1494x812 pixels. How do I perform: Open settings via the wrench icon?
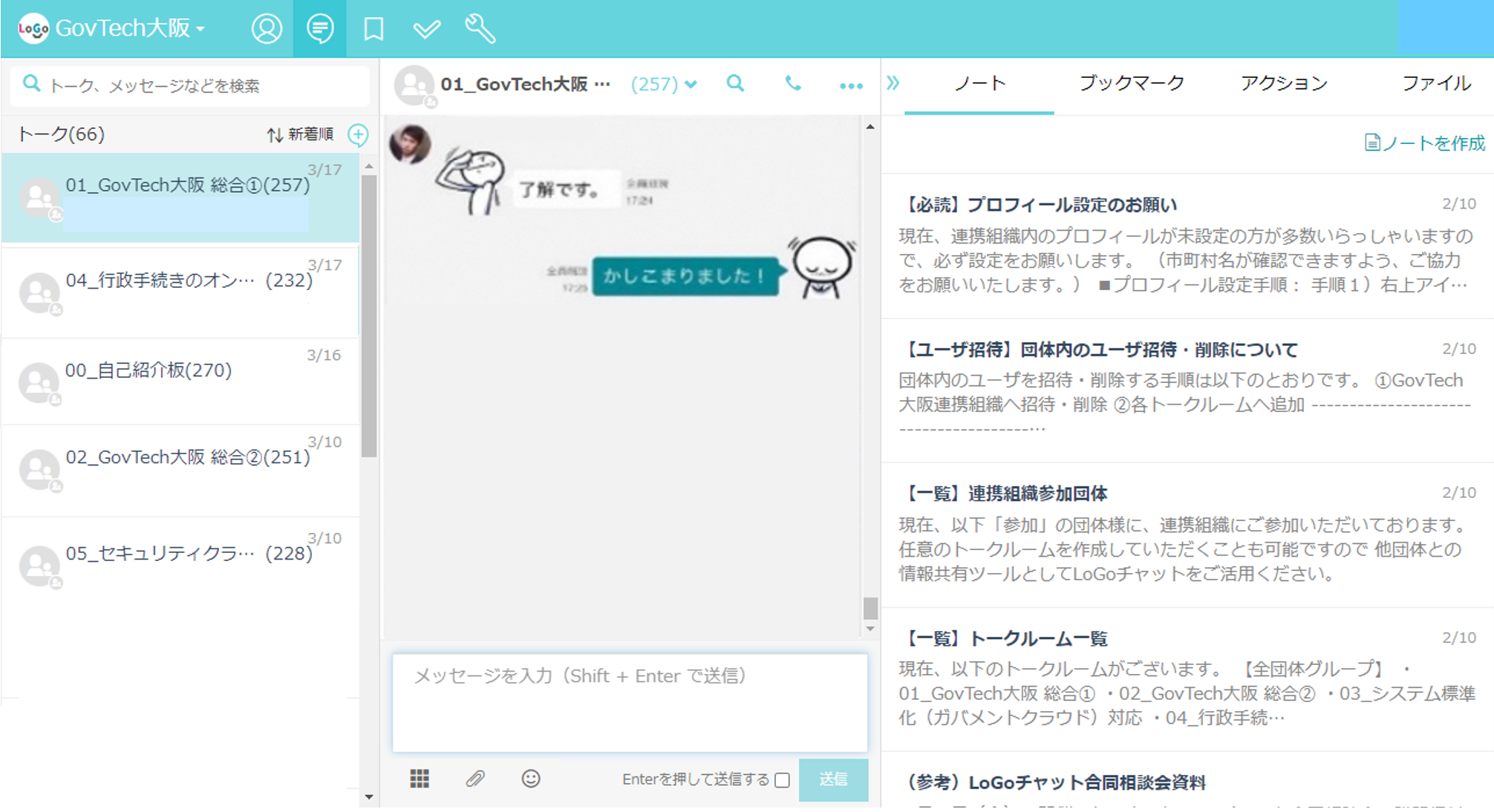coord(480,29)
